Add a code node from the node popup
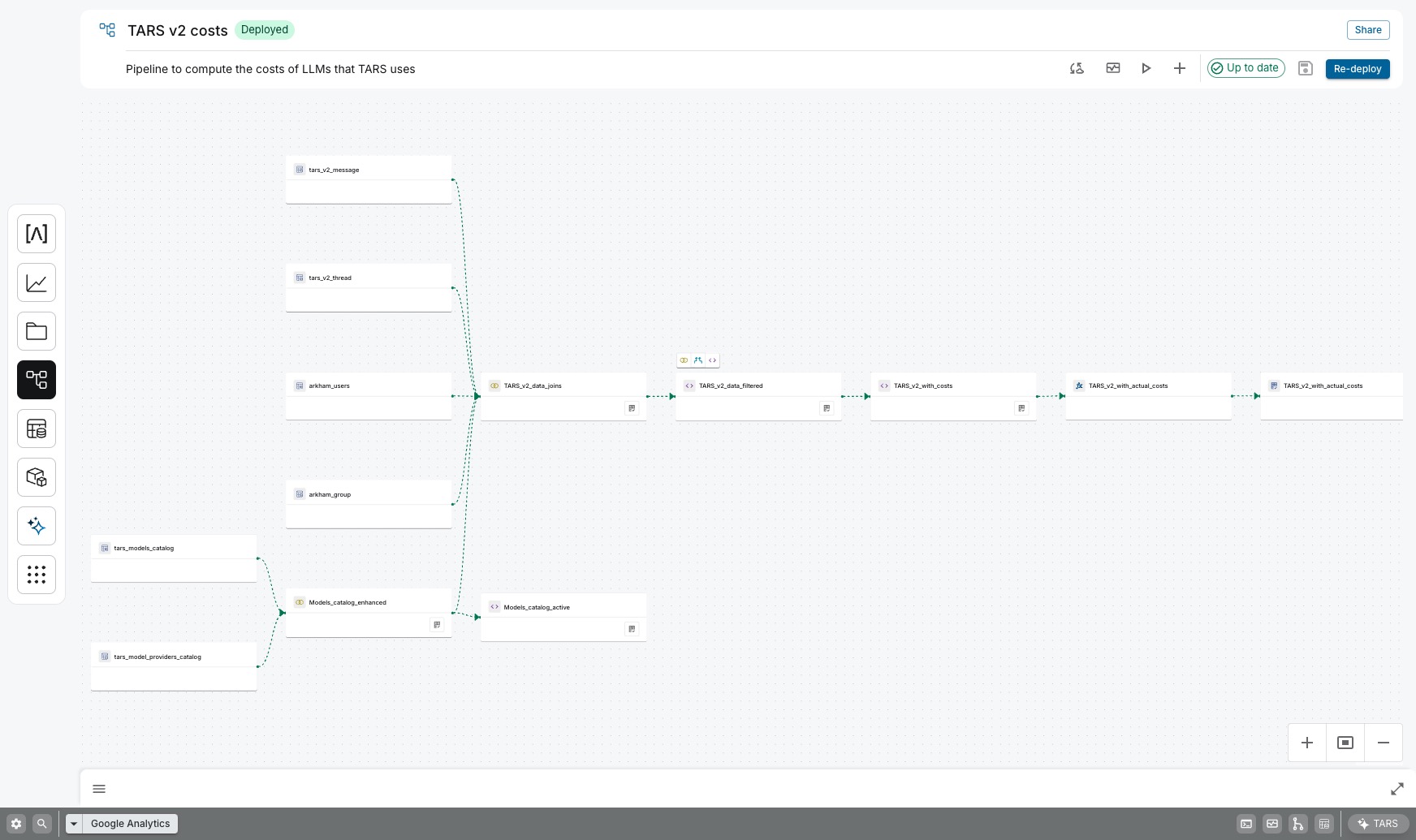Viewport: 1416px width, 840px height. [712, 360]
